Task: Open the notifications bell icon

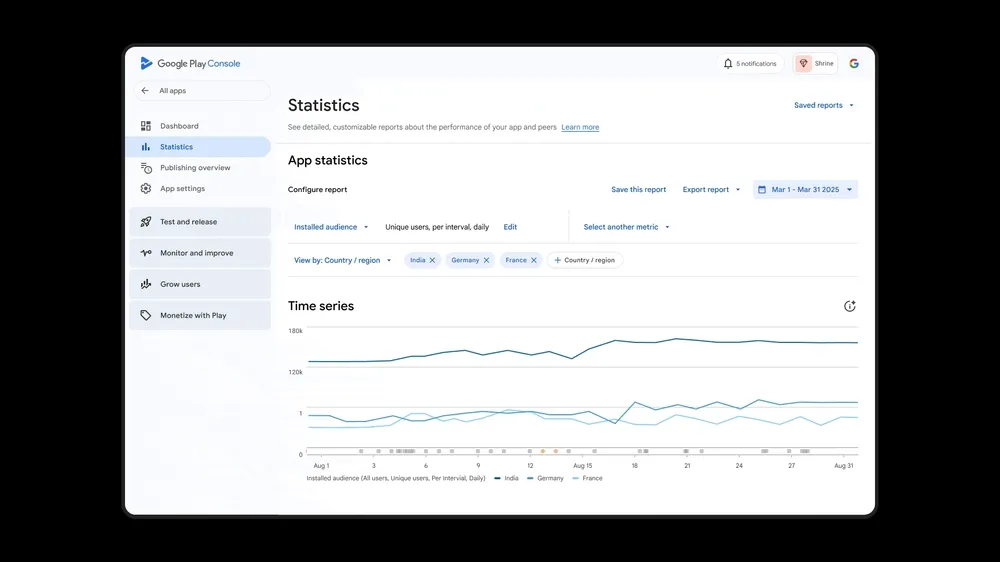Action: coord(728,63)
